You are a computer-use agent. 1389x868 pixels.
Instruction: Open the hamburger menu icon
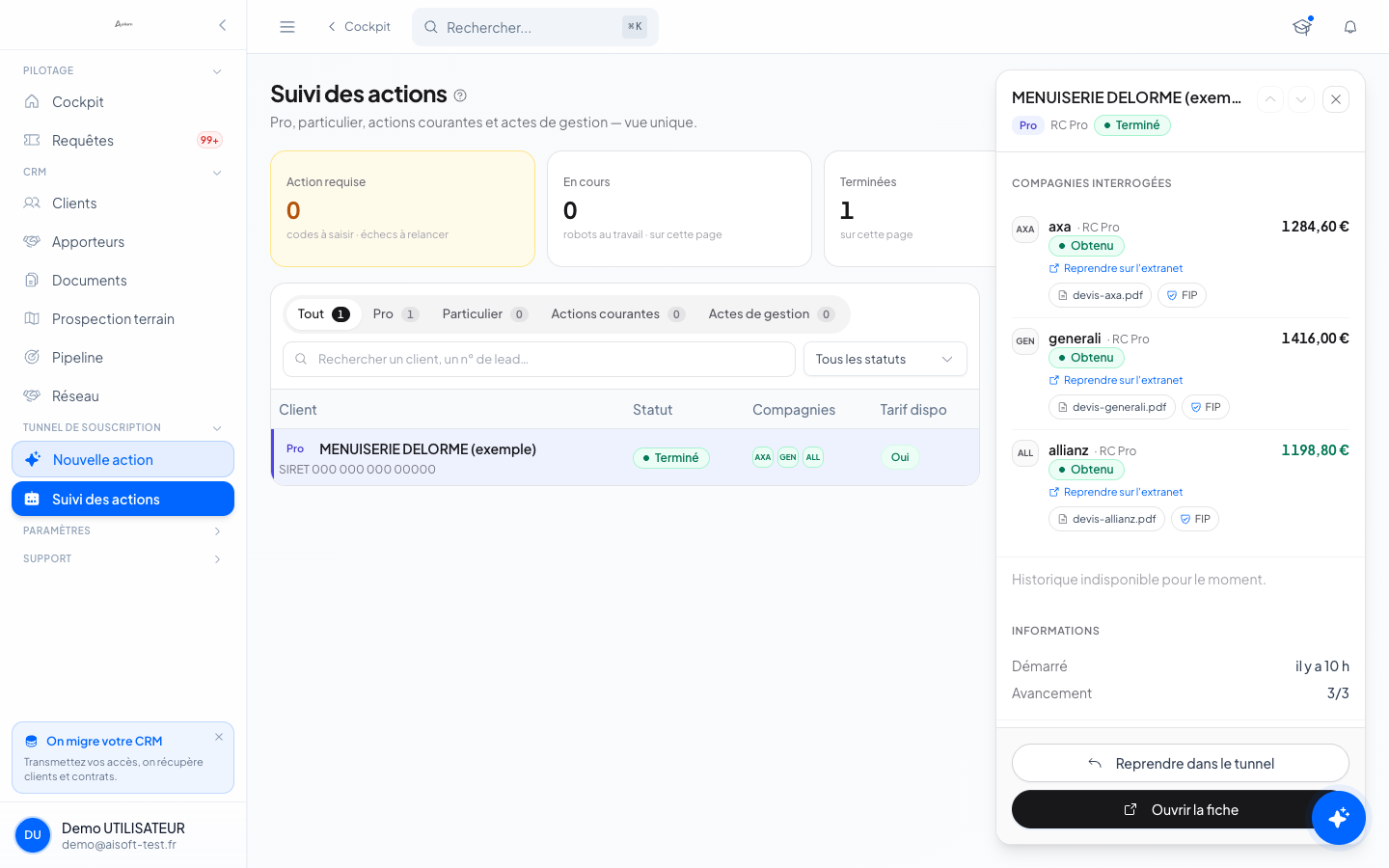pos(287,27)
